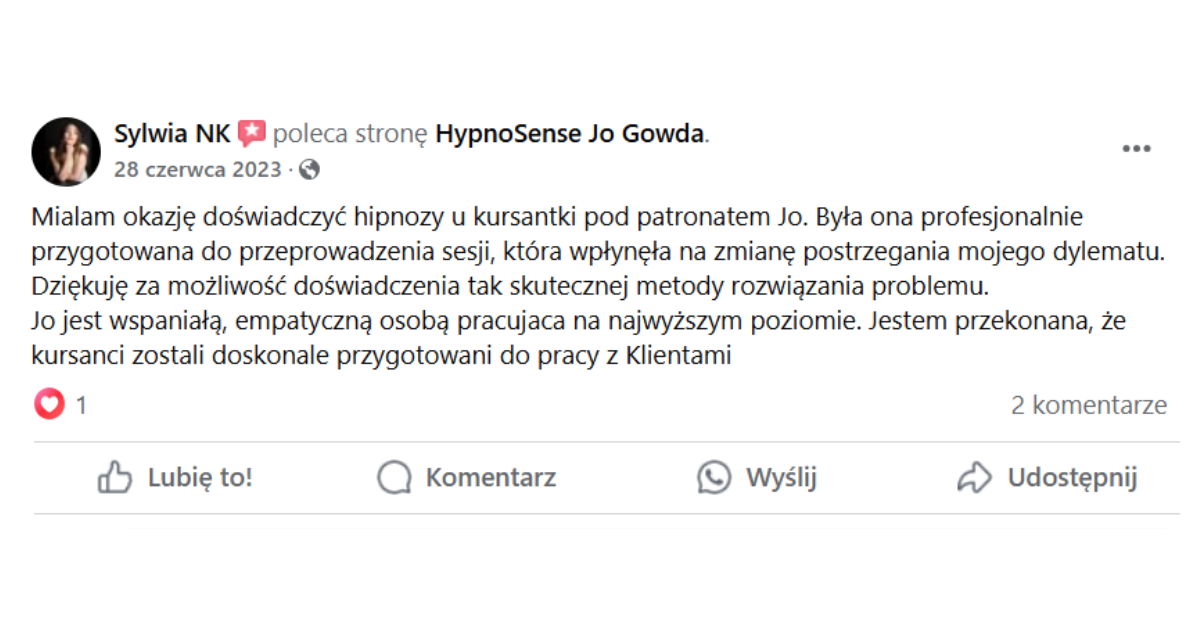Click the red recommendation star badge
Viewport: 1200px width, 630px height.
[x=252, y=133]
